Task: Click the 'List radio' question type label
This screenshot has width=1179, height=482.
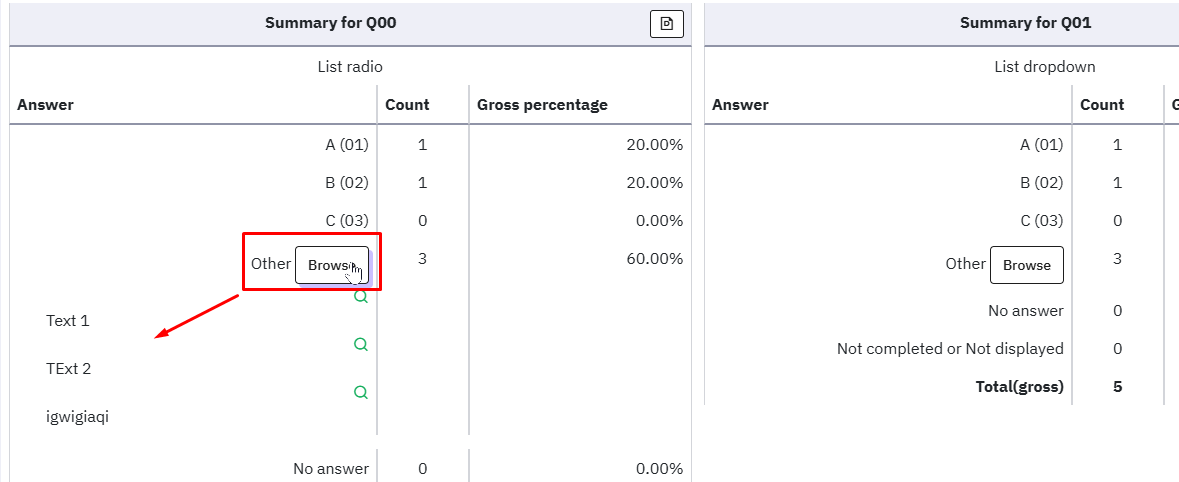Action: (x=350, y=67)
